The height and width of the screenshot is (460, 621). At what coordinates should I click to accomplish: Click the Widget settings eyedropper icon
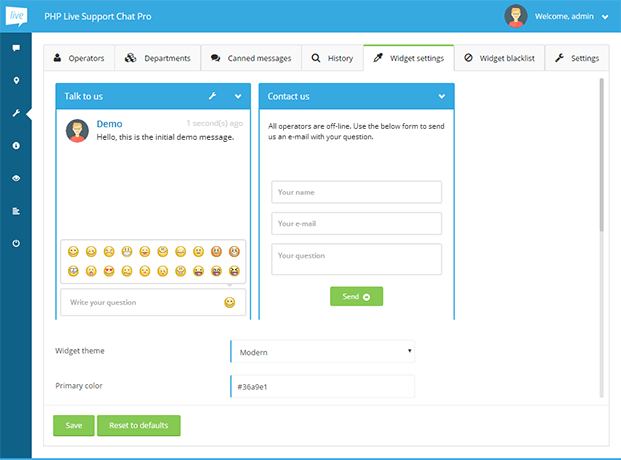378,58
